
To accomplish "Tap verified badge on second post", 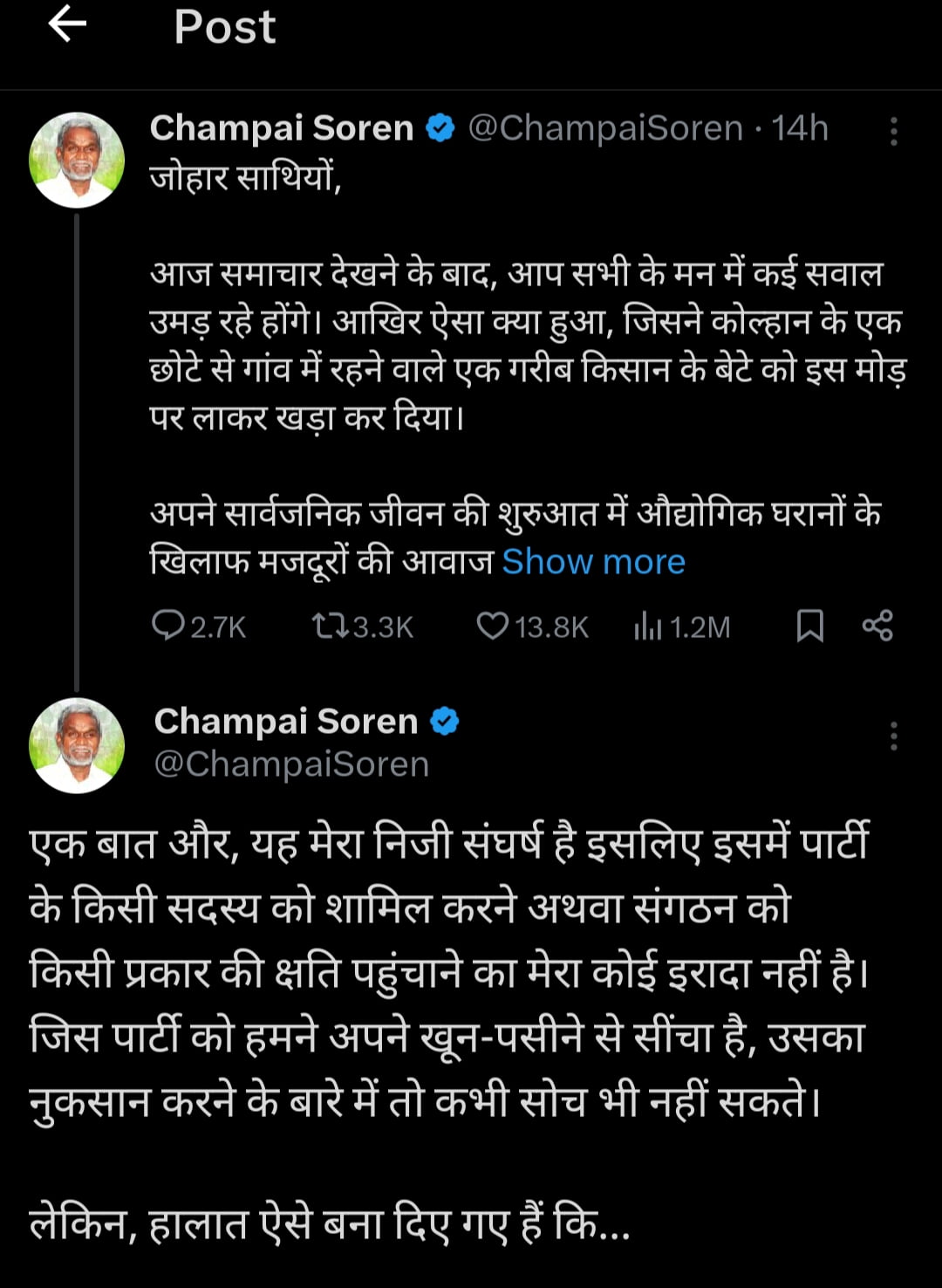I will 445,722.
